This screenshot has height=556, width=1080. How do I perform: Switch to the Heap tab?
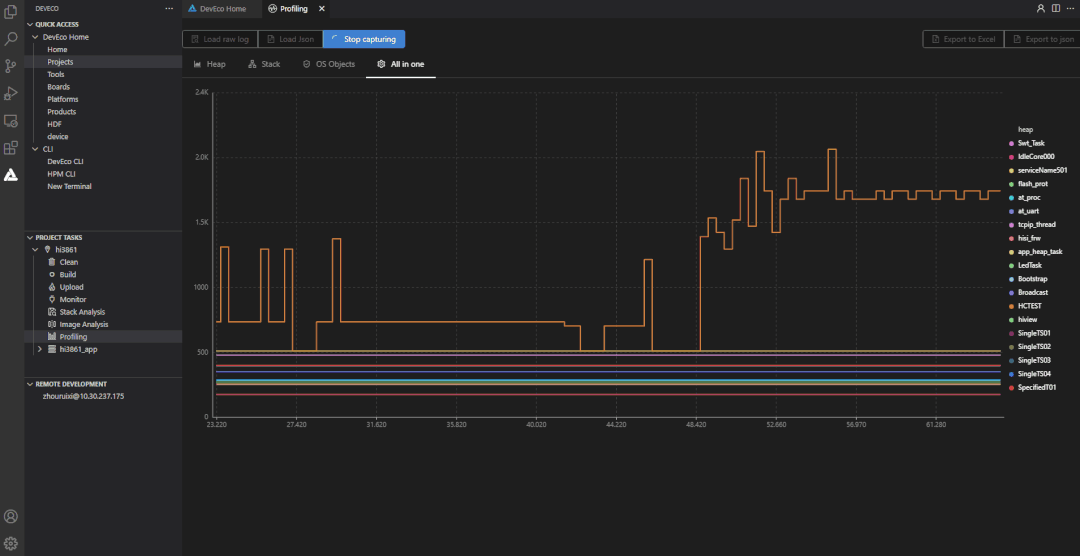[209, 64]
